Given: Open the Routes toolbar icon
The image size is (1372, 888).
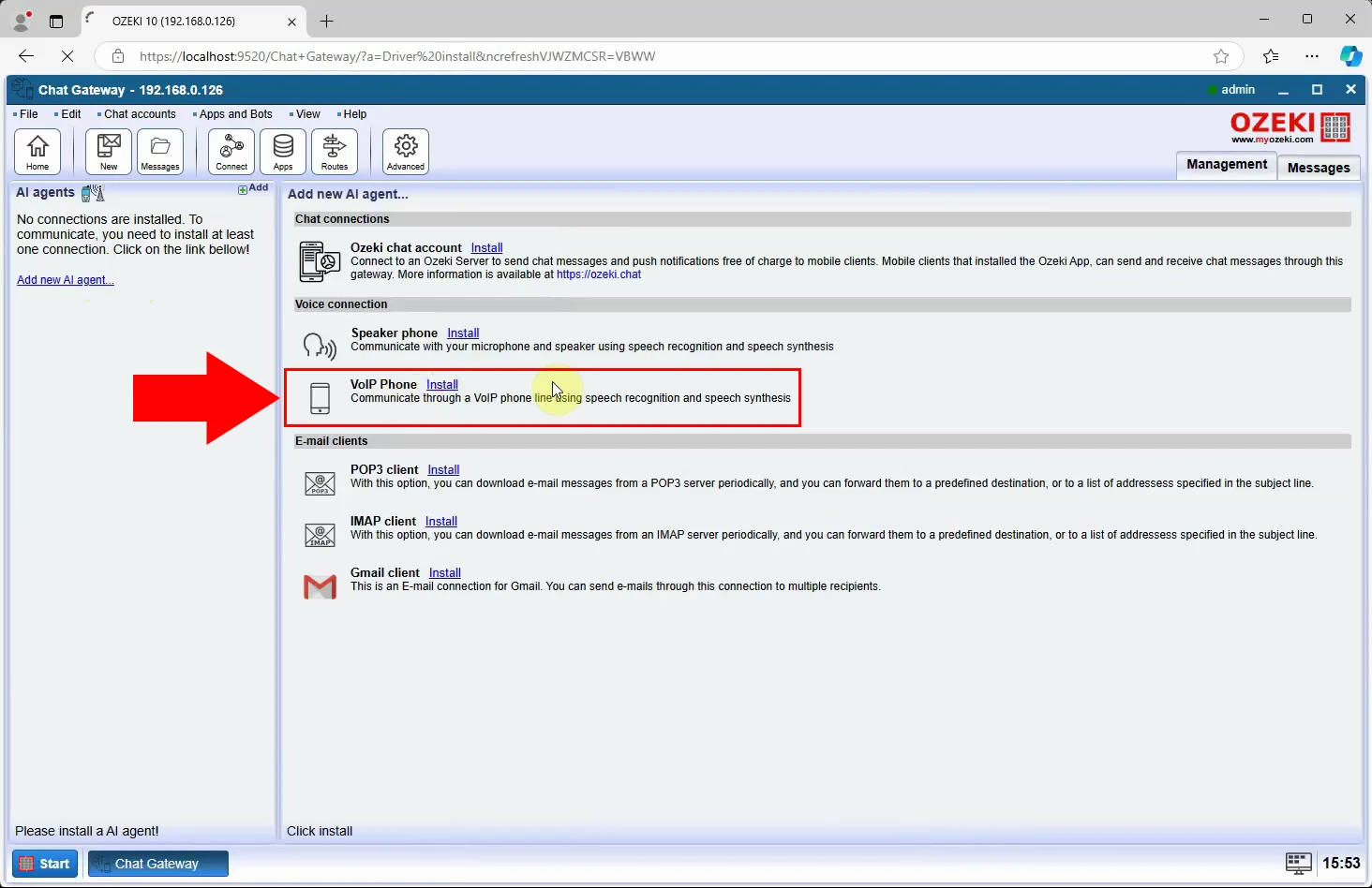Looking at the screenshot, I should pos(335,152).
